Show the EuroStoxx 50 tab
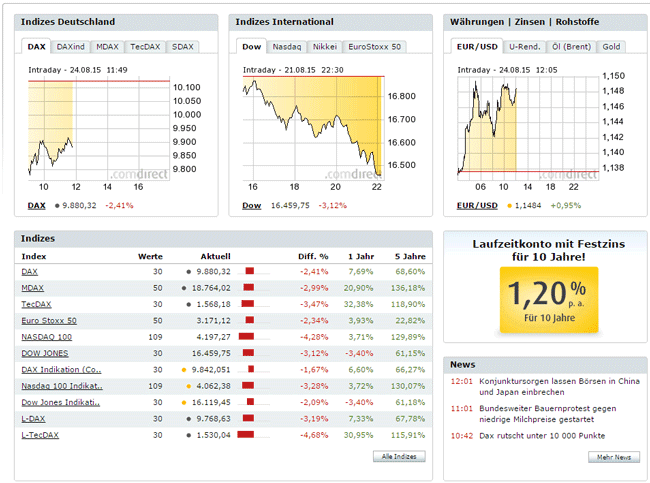 (375, 47)
